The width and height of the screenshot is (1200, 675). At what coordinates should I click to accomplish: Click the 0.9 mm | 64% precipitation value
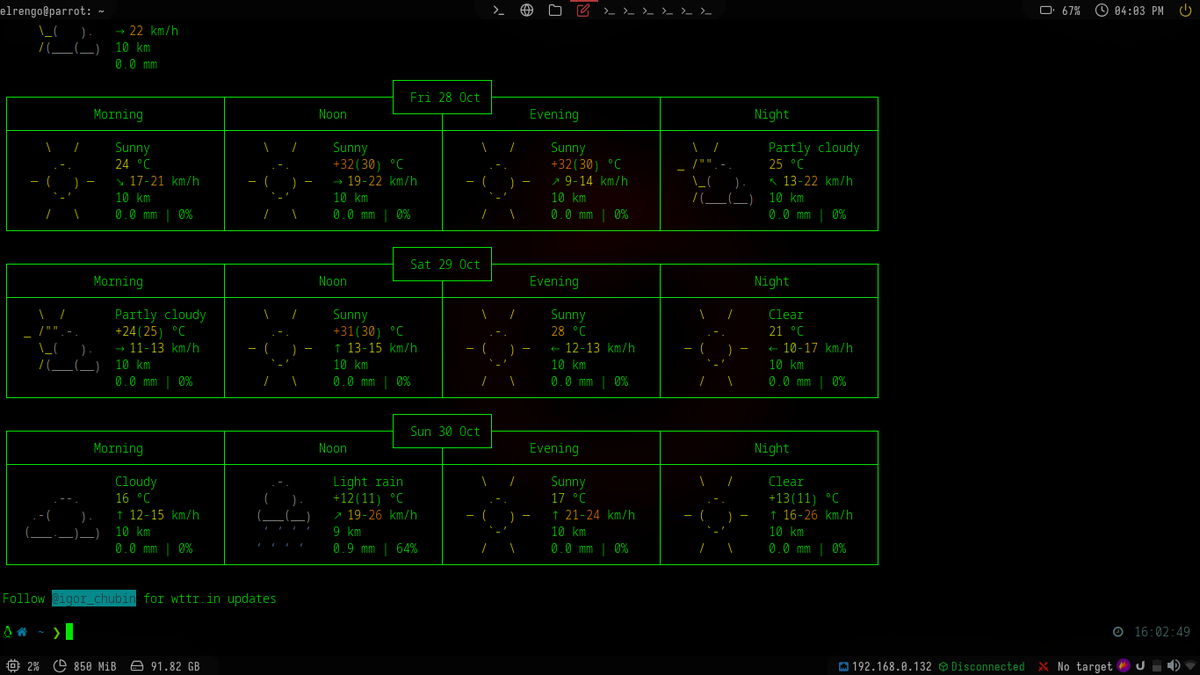375,548
